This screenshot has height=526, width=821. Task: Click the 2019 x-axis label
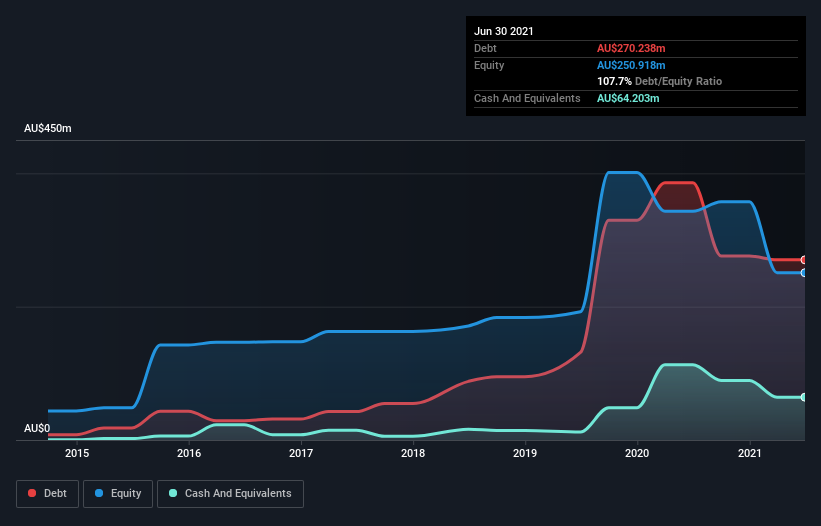[x=525, y=453]
